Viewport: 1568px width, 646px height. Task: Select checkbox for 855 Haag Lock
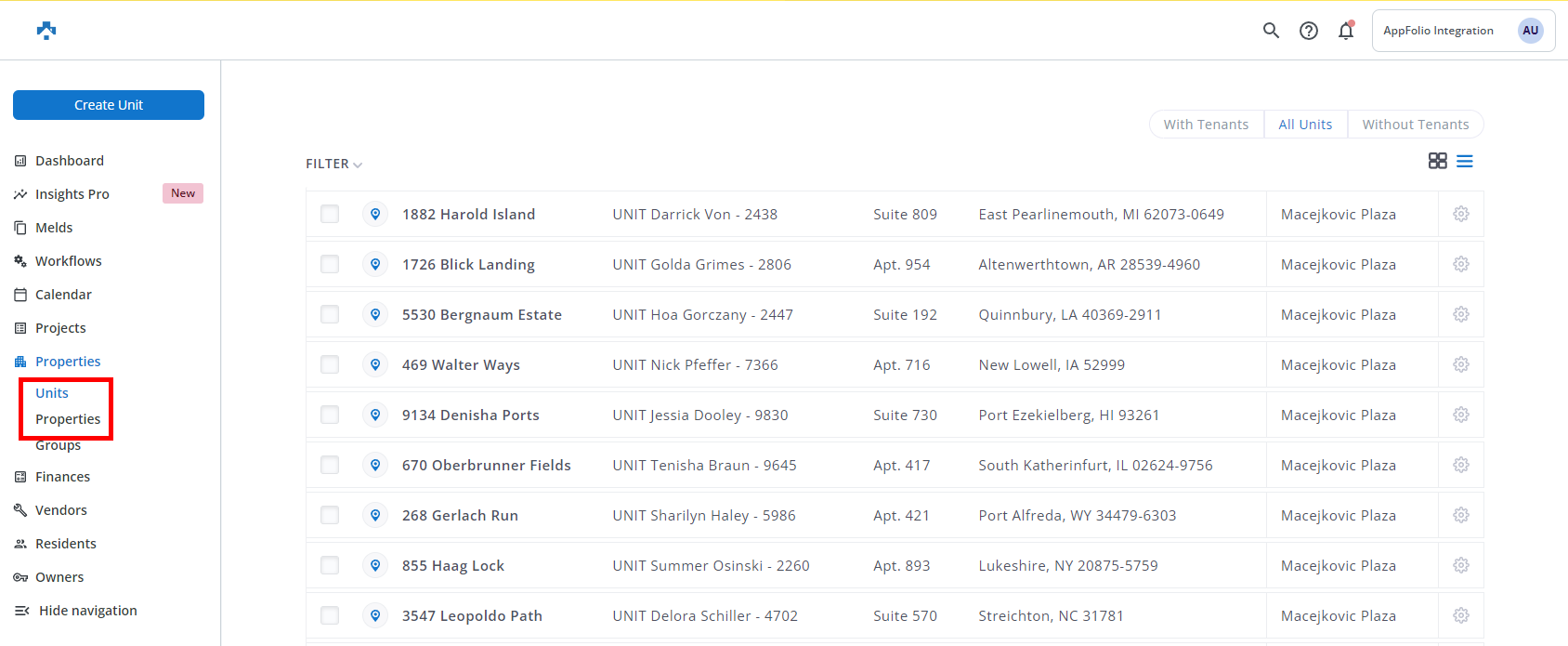330,565
